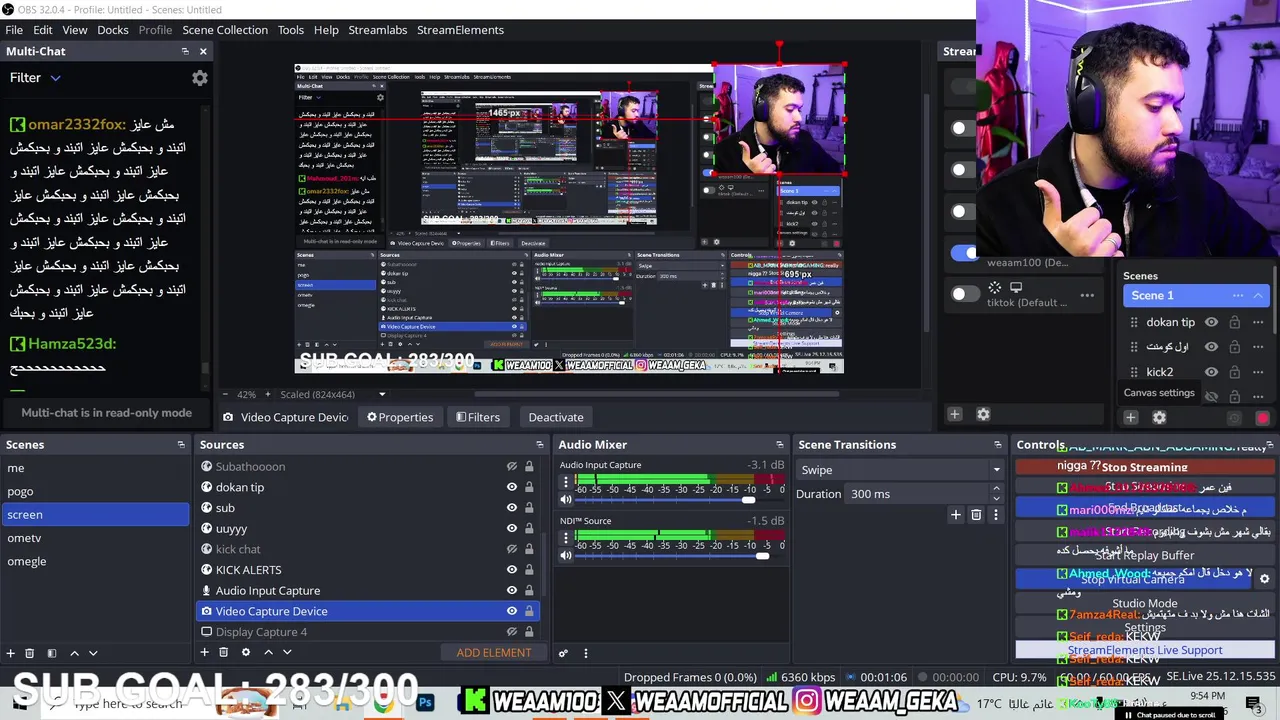
Task: Enable the tiktok output toggle
Action: click(x=964, y=294)
